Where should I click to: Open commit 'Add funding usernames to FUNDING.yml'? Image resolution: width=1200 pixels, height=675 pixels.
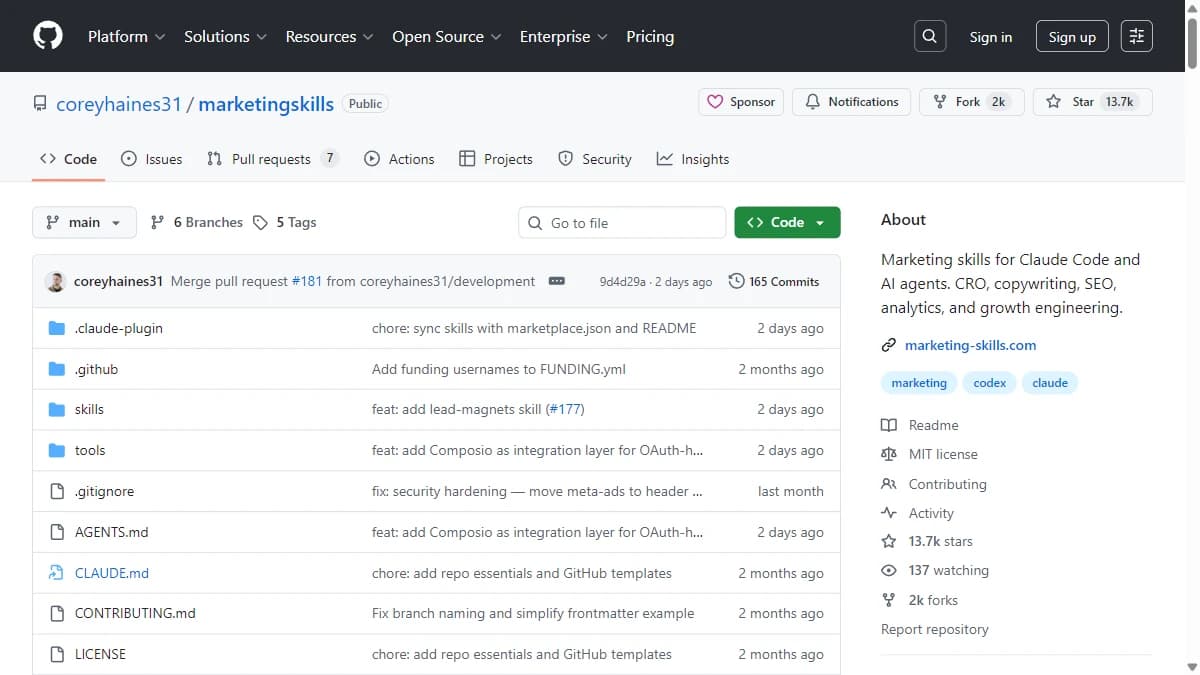tap(499, 369)
